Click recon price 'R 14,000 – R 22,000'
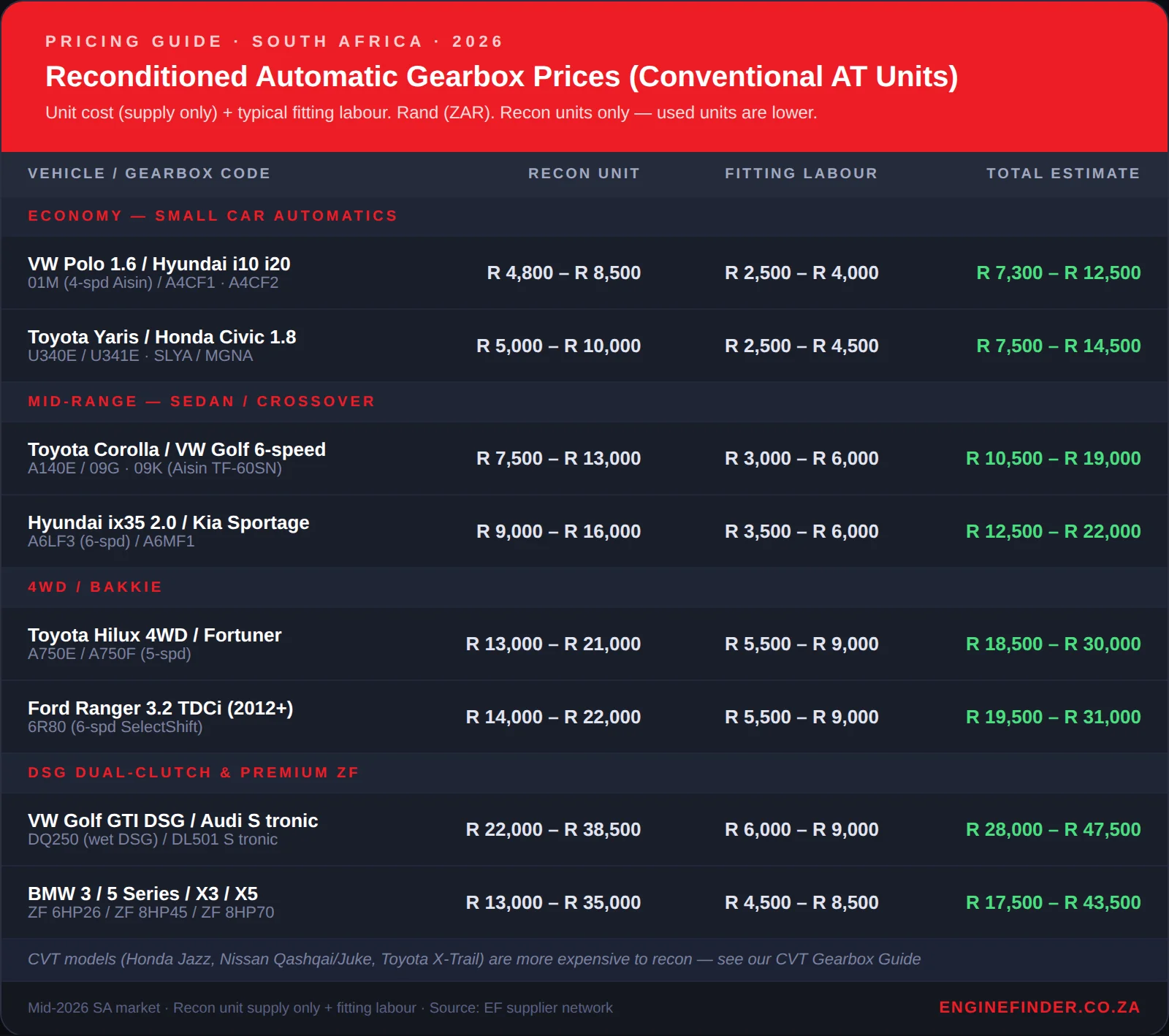 click(553, 717)
